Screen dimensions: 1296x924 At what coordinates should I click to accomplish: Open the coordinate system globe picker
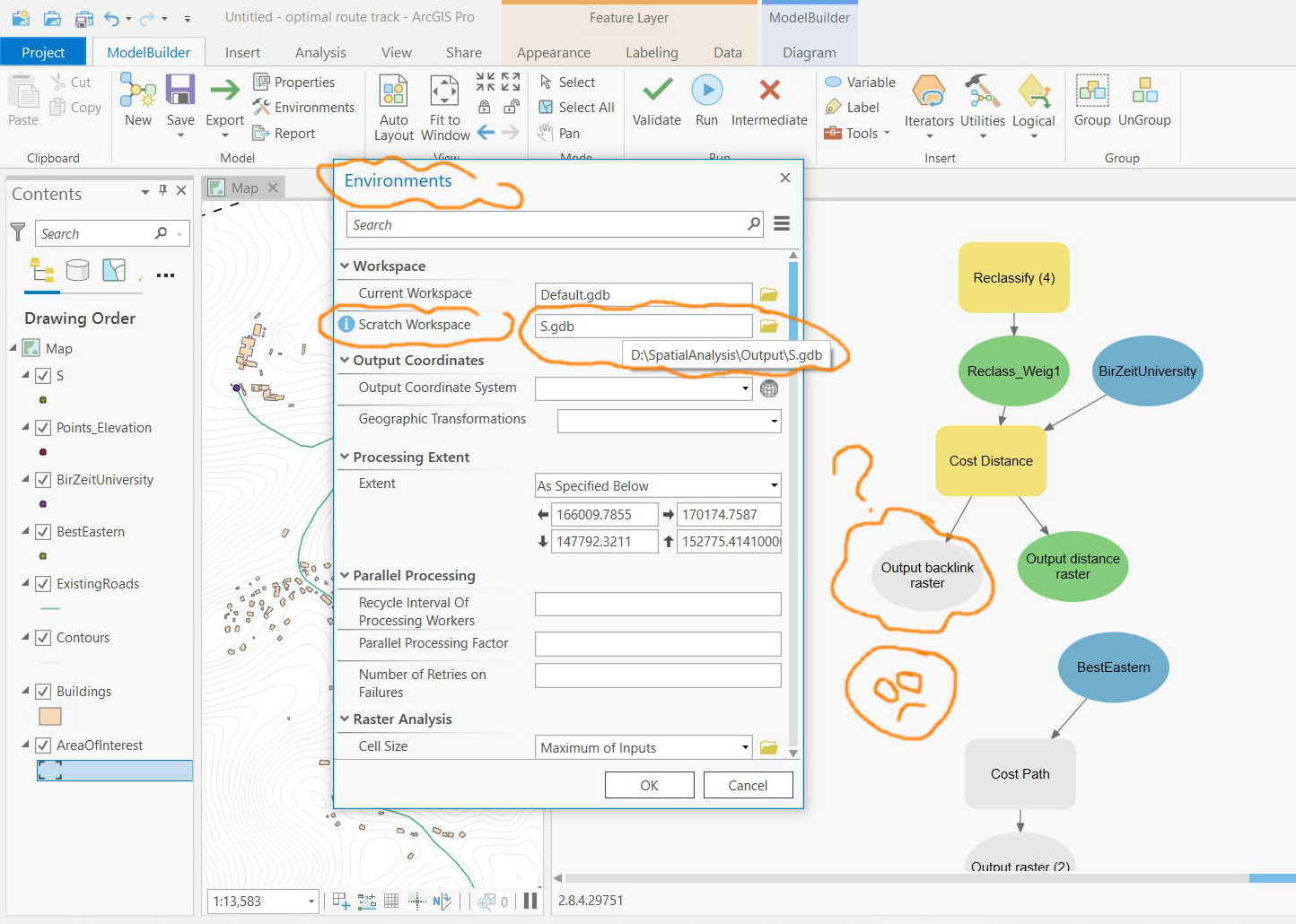pos(769,388)
